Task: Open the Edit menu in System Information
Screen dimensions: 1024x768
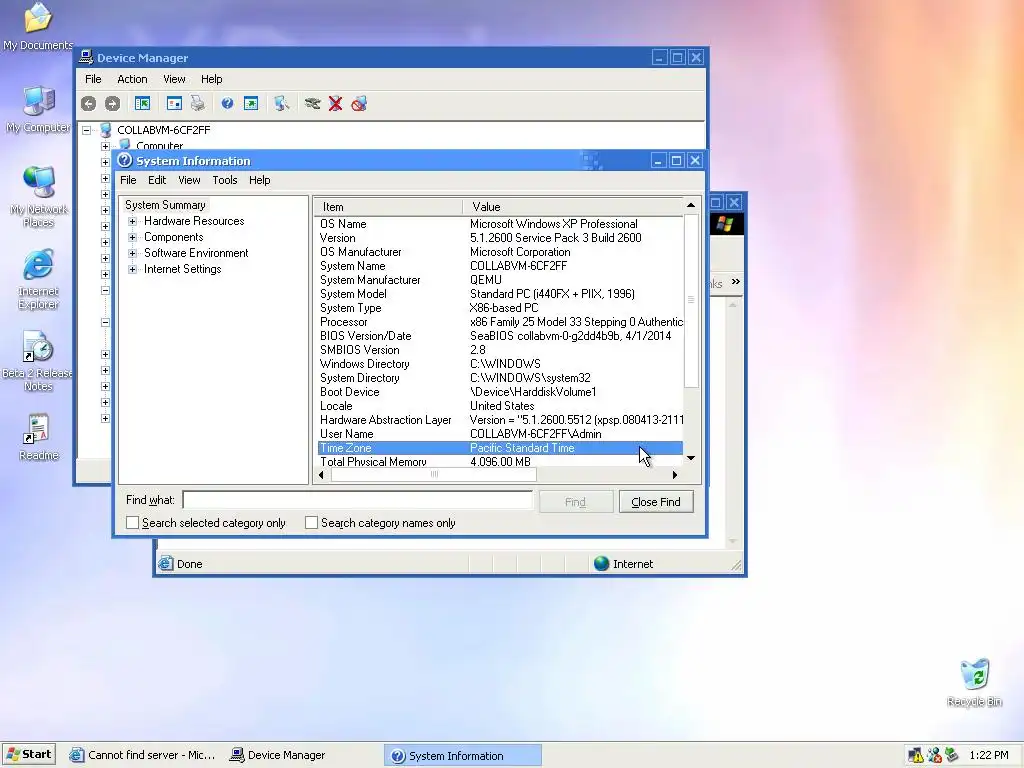Action: pyautogui.click(x=157, y=180)
